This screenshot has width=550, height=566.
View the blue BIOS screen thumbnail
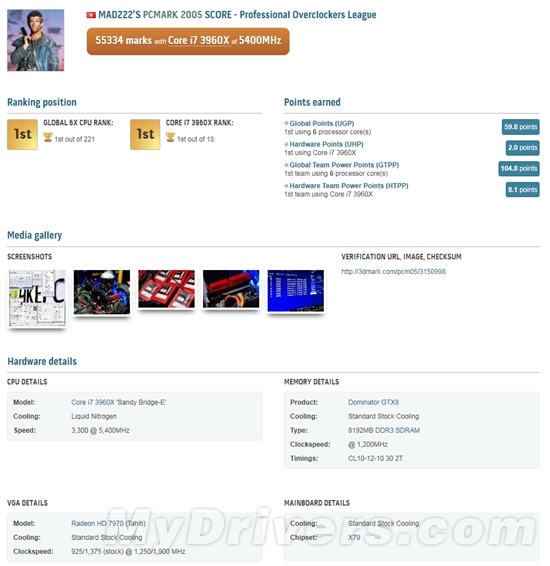click(x=296, y=291)
